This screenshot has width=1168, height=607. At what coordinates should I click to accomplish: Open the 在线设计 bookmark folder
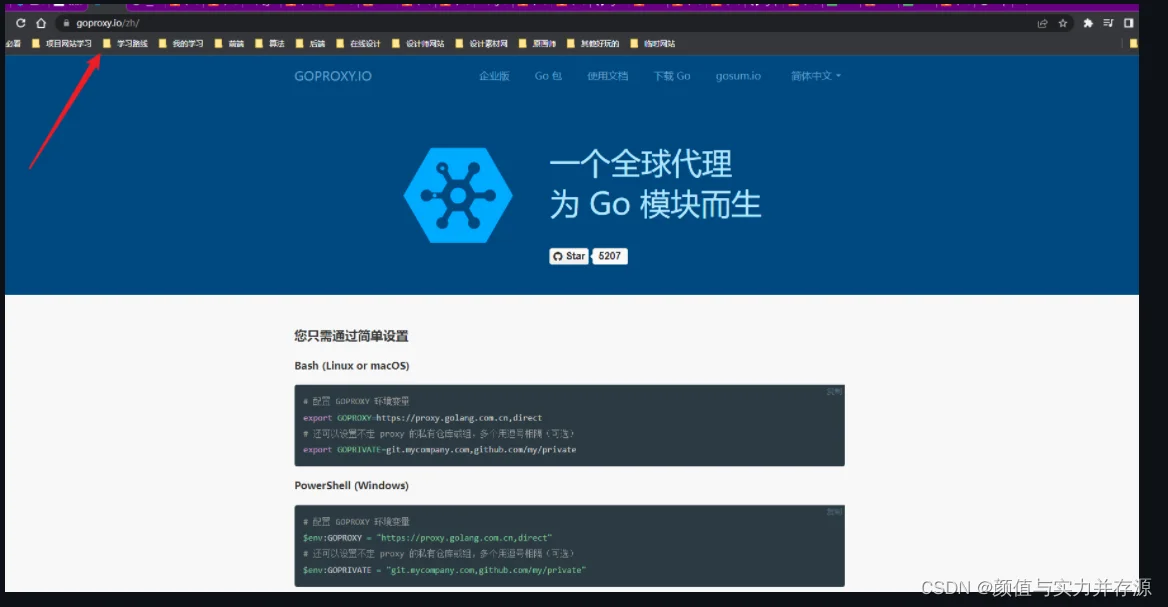tap(358, 44)
